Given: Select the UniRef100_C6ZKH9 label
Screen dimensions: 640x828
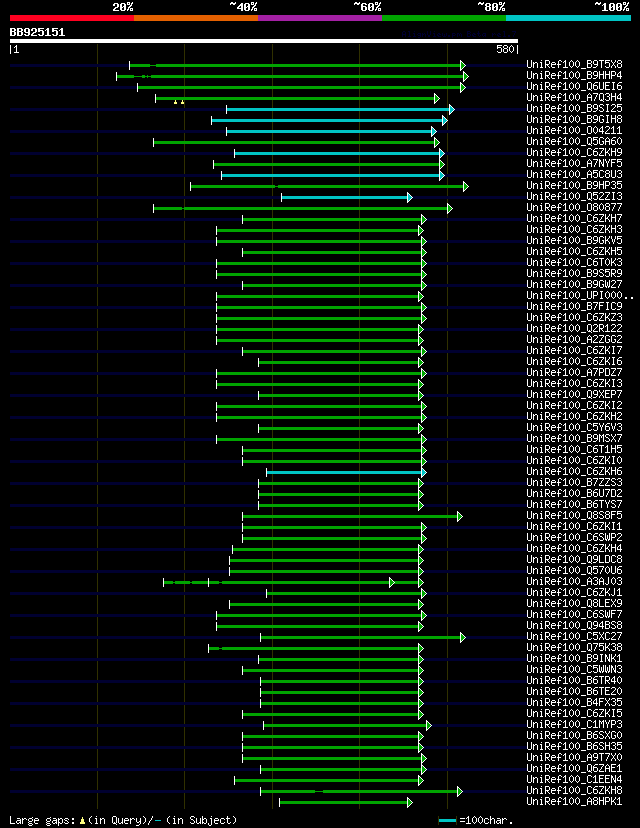Looking at the screenshot, I should coord(574,152).
